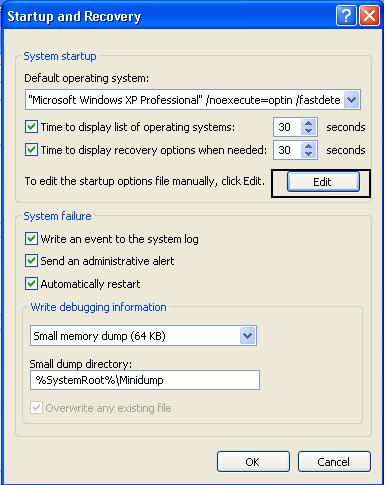The width and height of the screenshot is (387, 485).
Task: Click the Small dump directory text field
Action: (x=145, y=380)
